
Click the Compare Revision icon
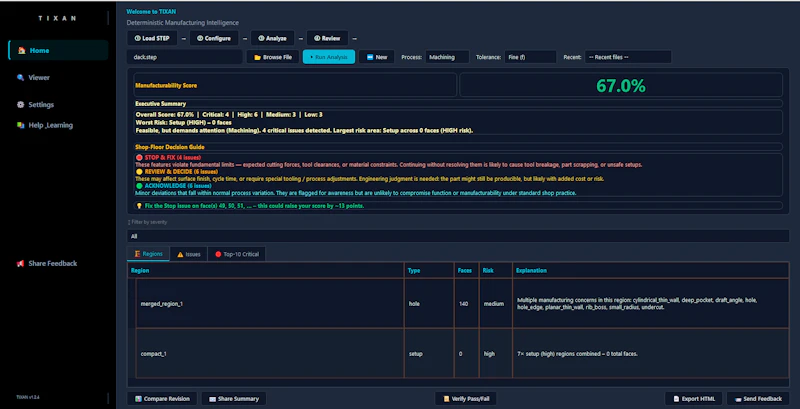click(138, 399)
